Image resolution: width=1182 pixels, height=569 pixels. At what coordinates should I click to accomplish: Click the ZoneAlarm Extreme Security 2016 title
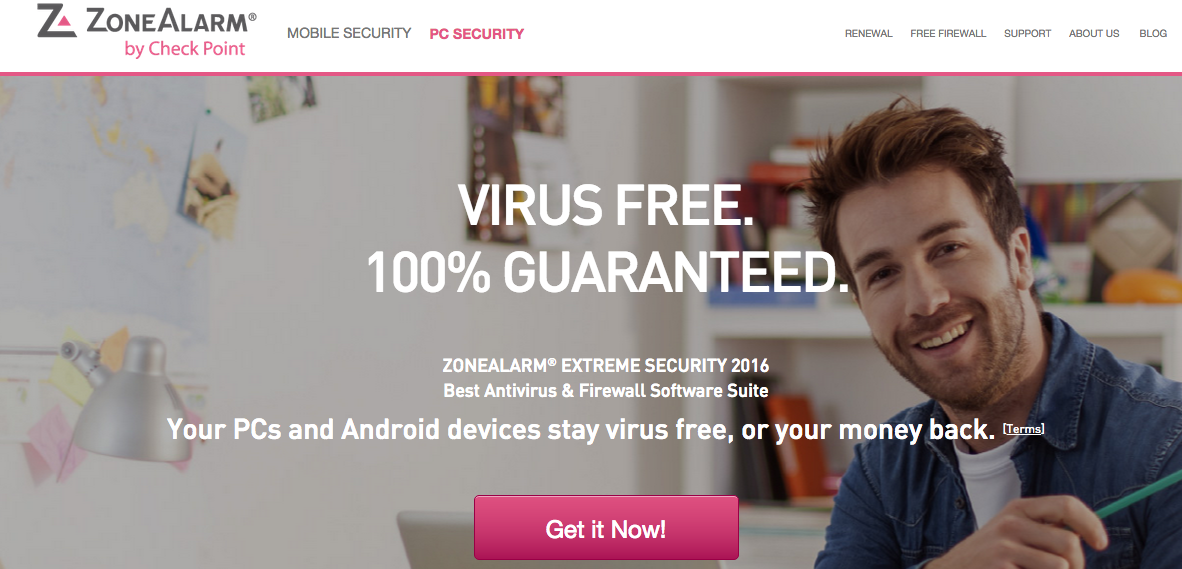[606, 366]
